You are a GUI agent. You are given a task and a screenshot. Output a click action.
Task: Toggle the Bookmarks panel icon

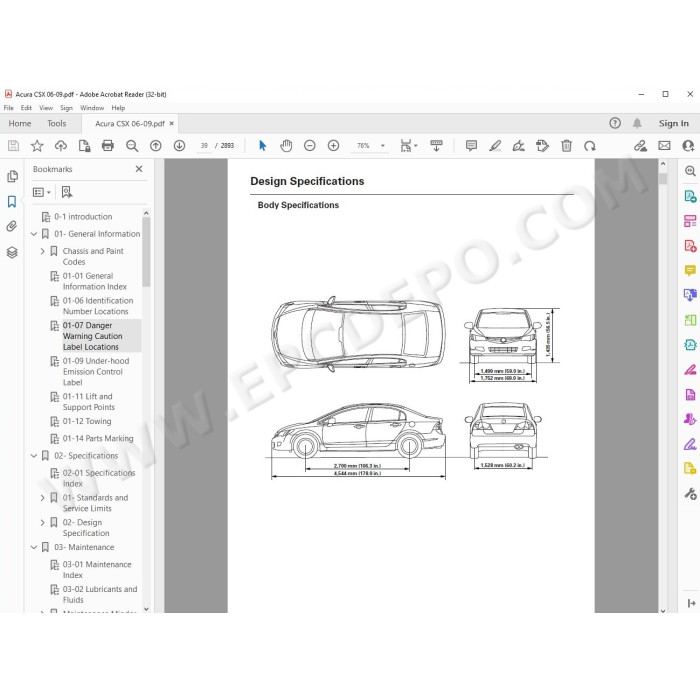point(12,201)
